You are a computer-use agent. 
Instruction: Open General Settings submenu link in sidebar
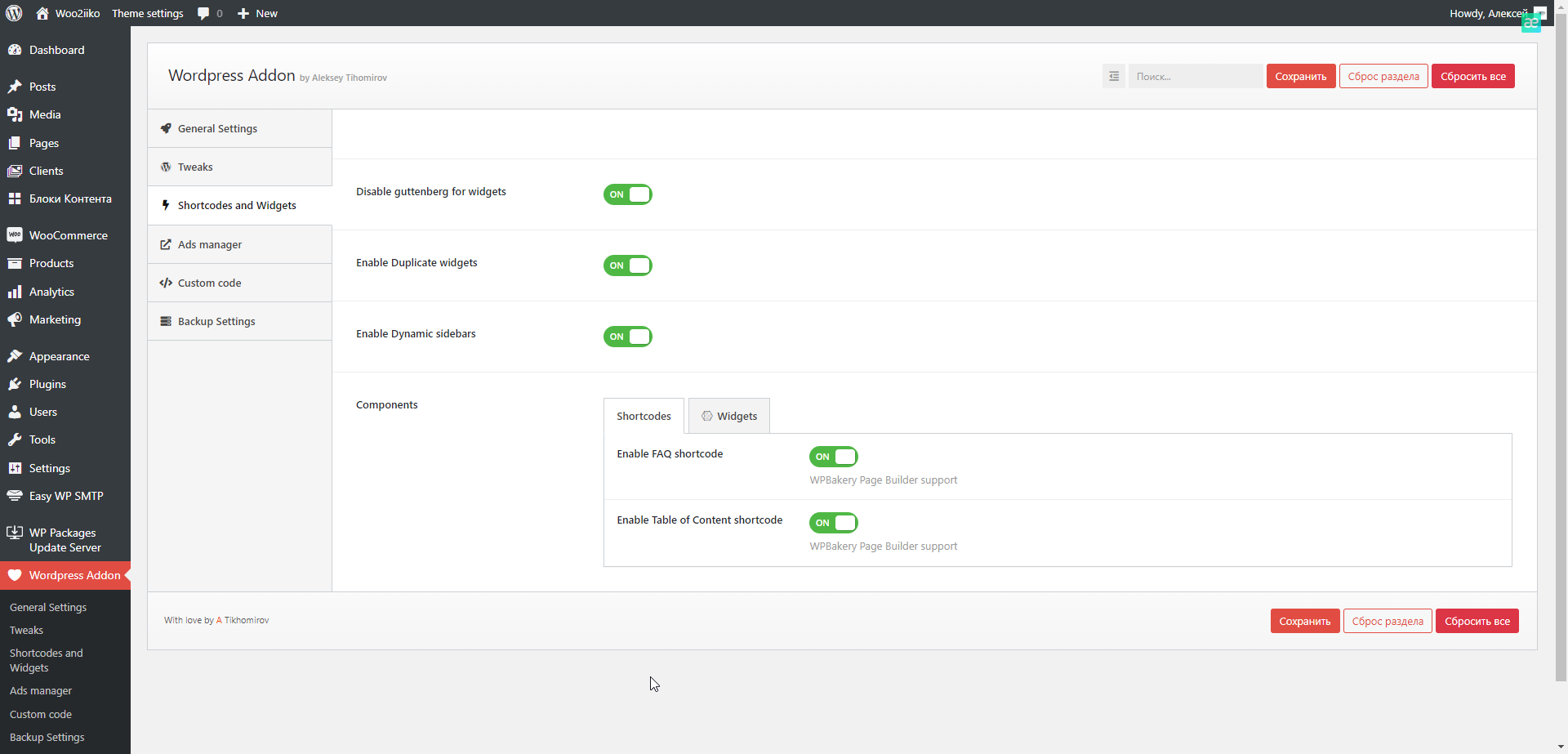(48, 607)
